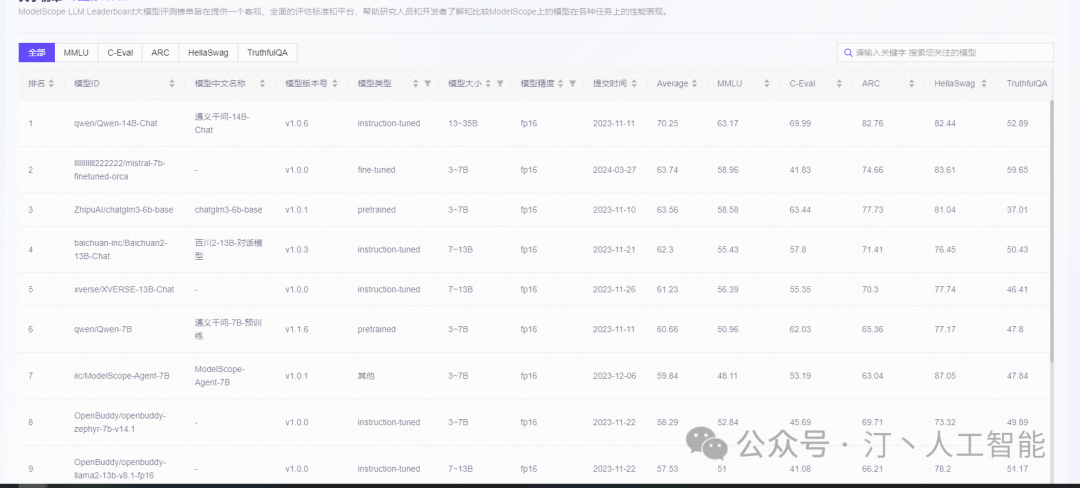Click ARC score 82.76
1080x488 pixels.
pos(873,123)
